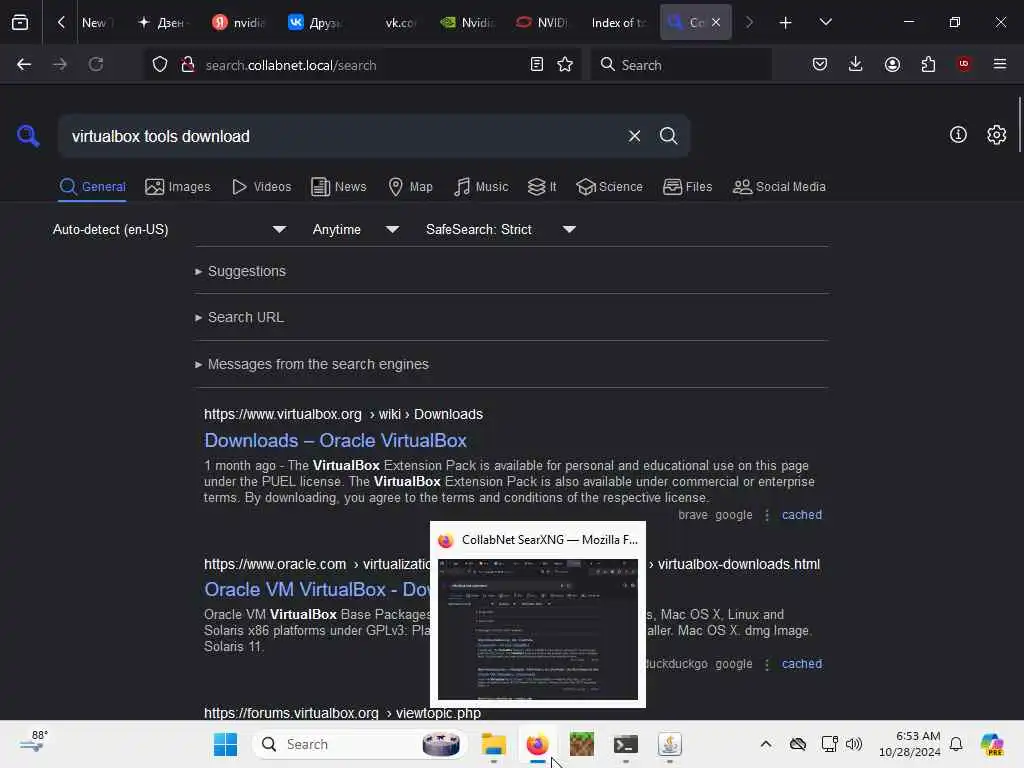Reload the current search page

(96, 64)
